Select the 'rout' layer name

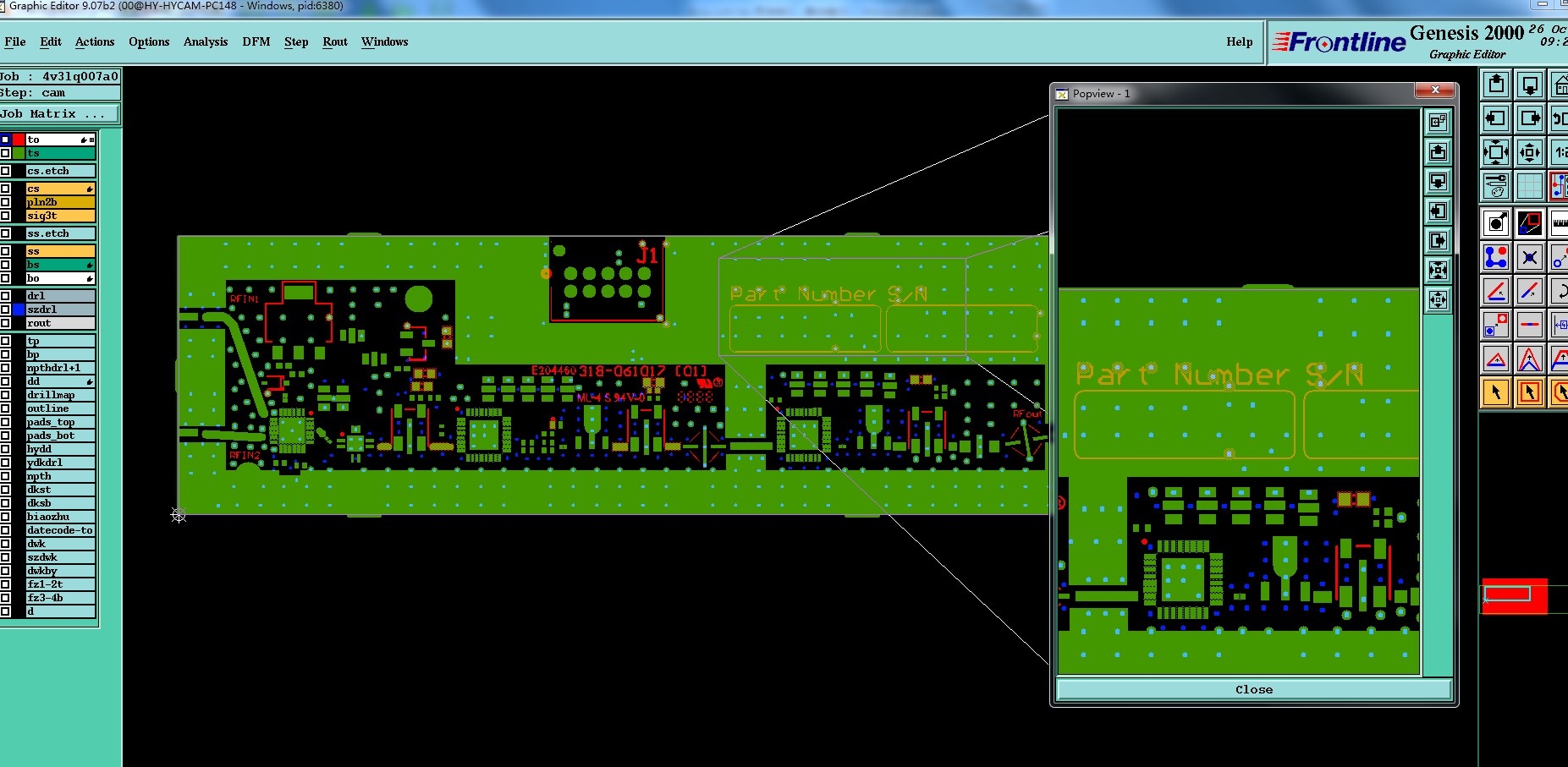click(61, 323)
